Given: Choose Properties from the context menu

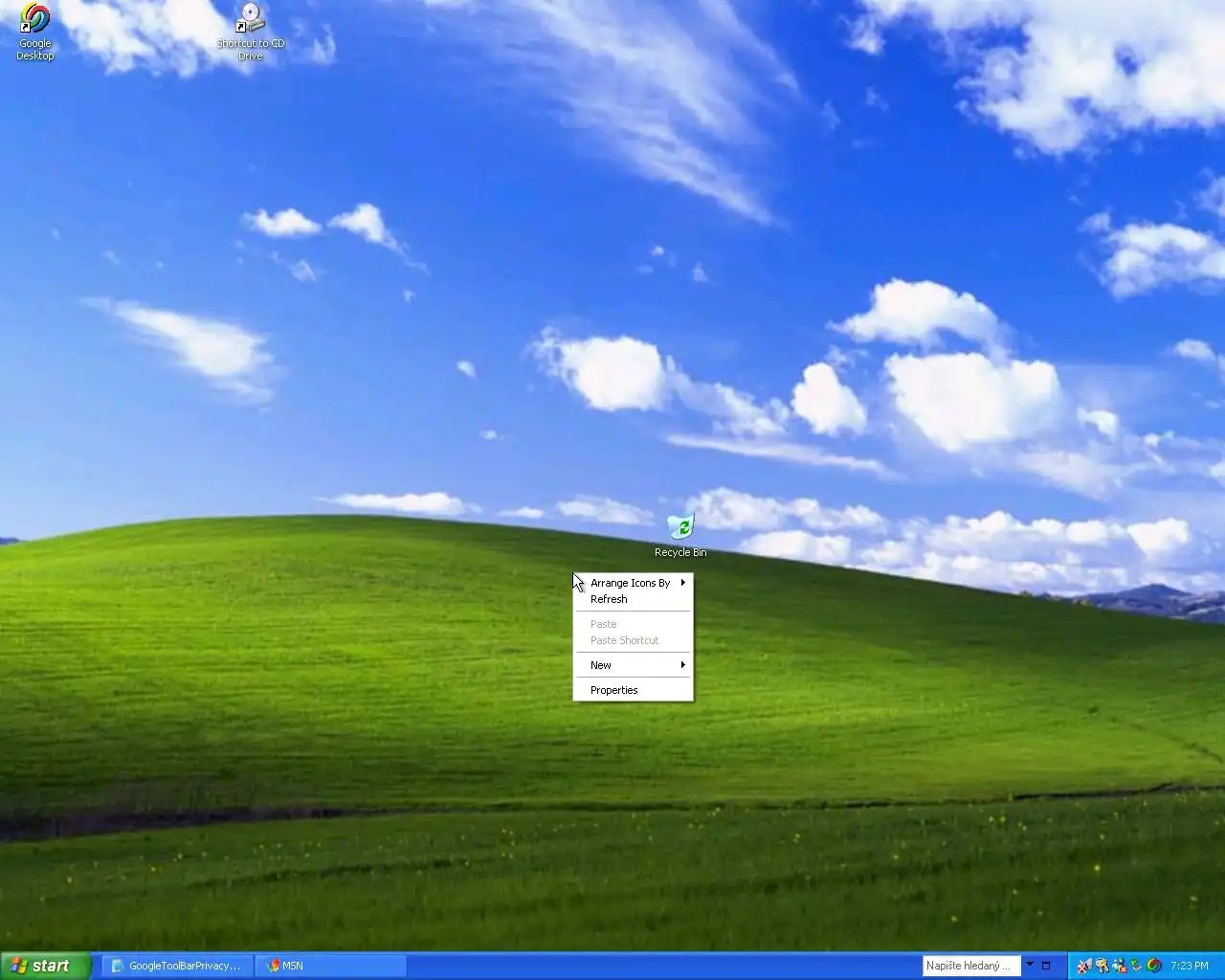Looking at the screenshot, I should pos(634,690).
